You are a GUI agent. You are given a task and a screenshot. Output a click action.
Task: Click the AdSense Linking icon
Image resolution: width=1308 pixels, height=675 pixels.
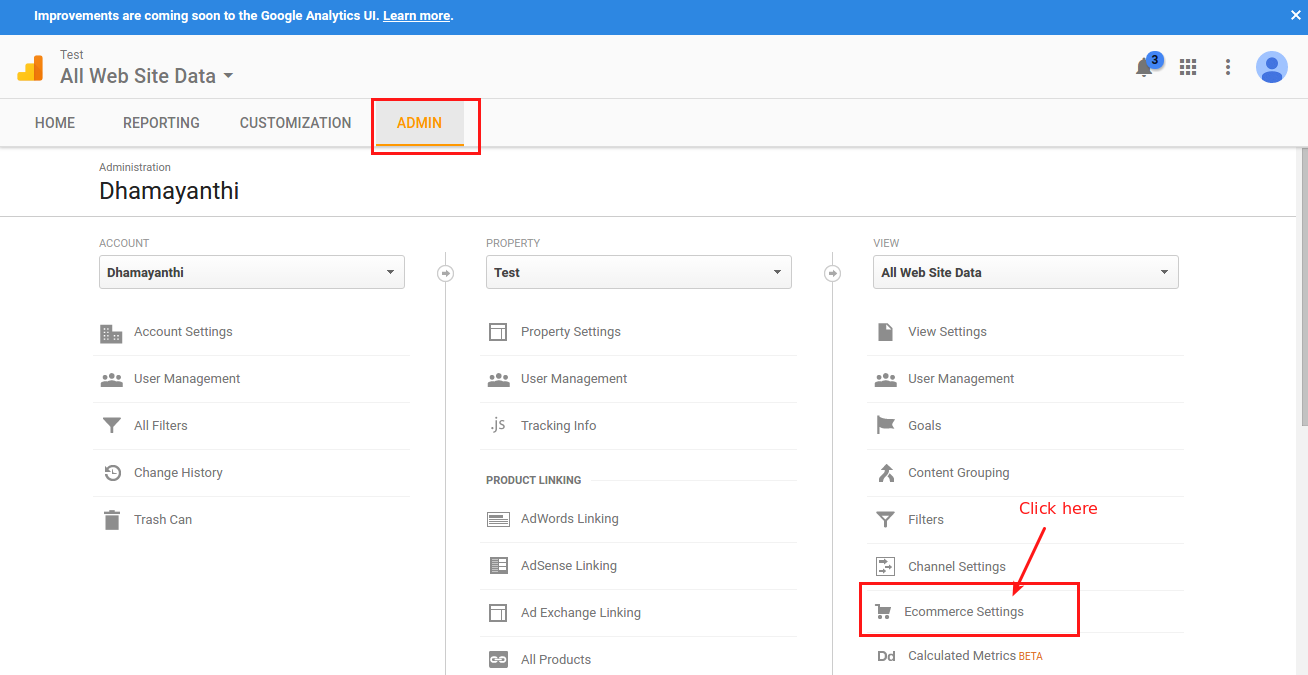[x=498, y=566]
